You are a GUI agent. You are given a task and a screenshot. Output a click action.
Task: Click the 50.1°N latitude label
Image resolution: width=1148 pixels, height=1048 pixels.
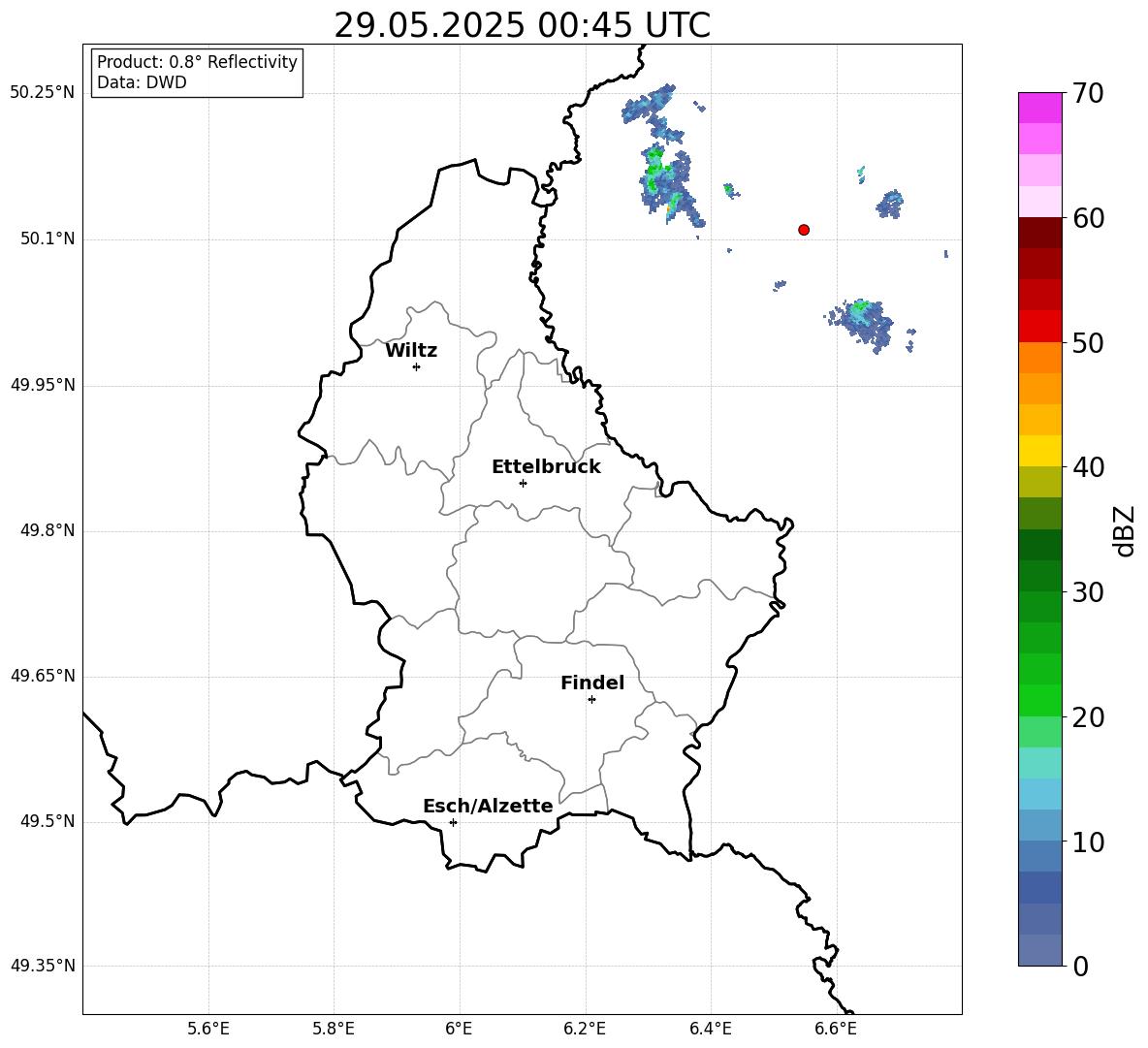pyautogui.click(x=48, y=239)
